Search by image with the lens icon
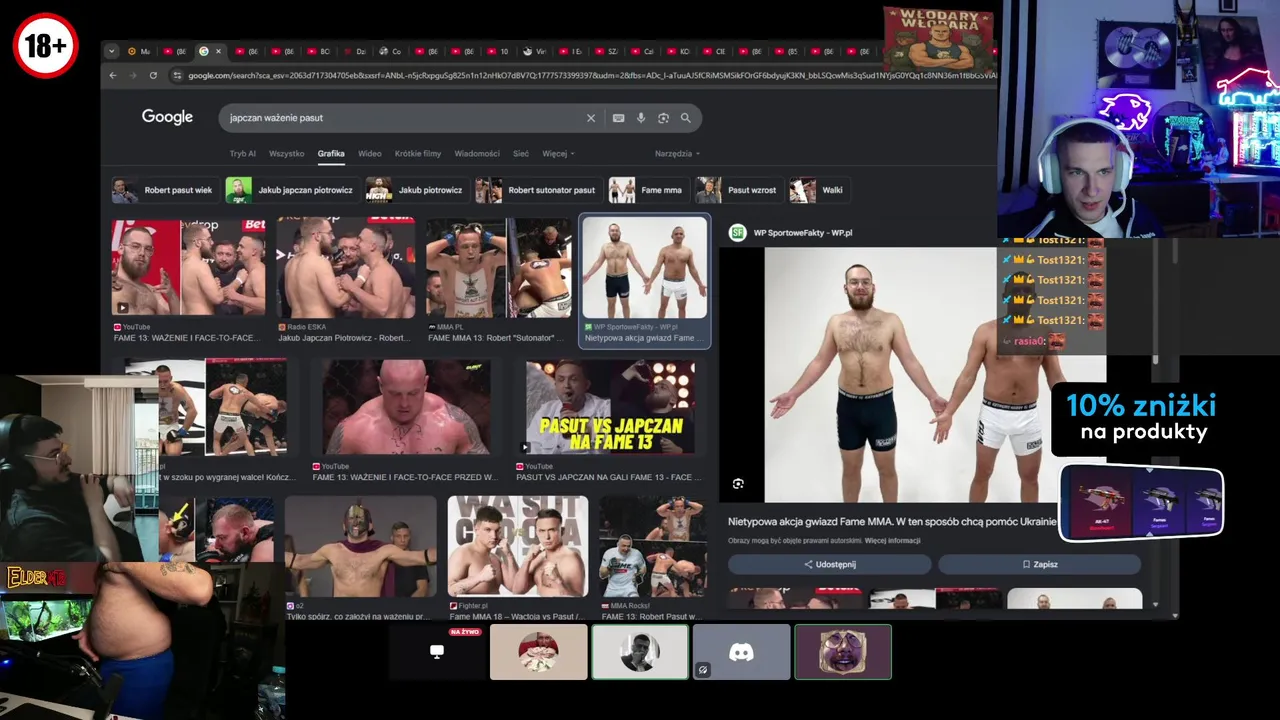Screen dimensions: 1280x720 (x=663, y=118)
